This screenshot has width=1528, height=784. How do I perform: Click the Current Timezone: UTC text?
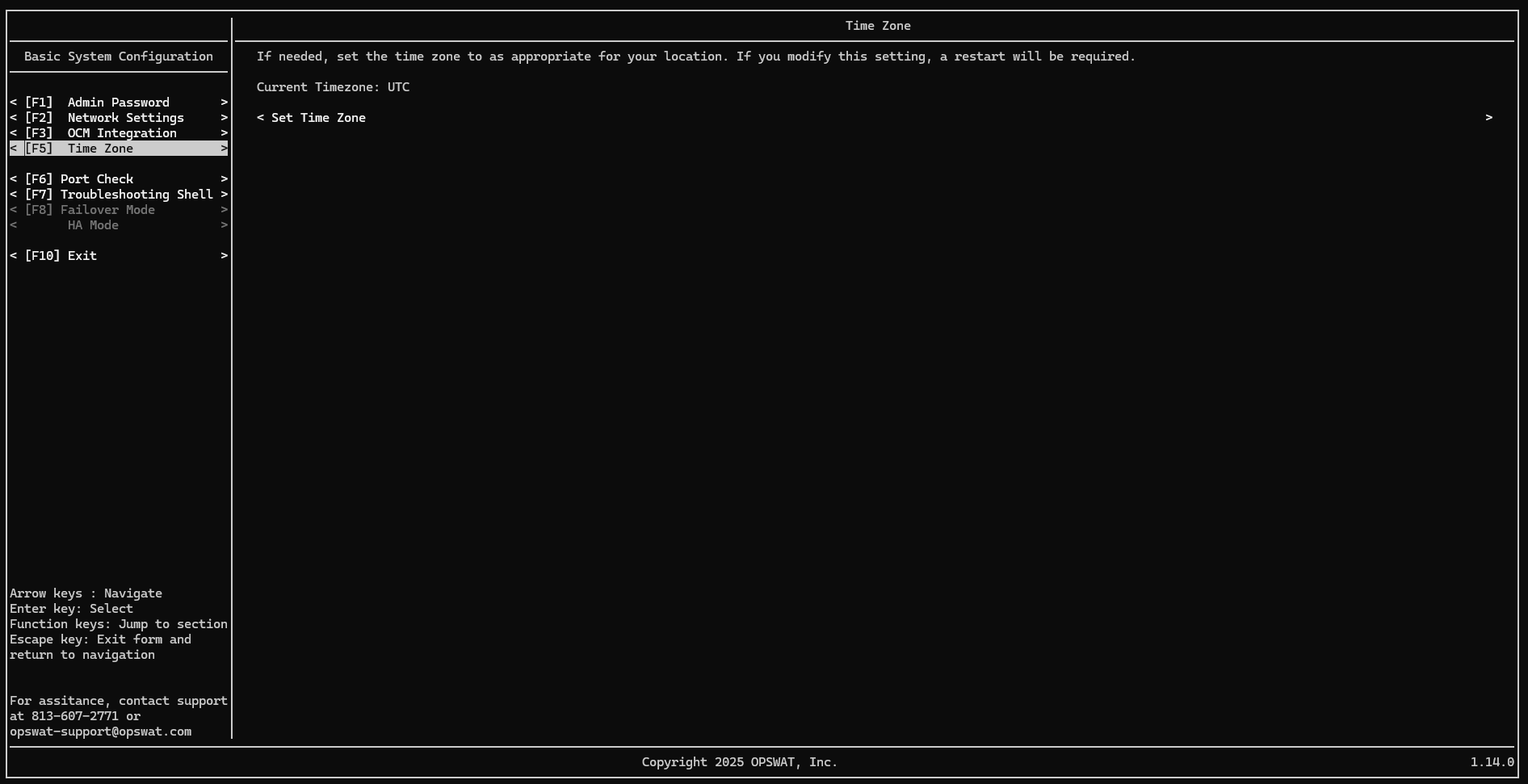click(333, 87)
